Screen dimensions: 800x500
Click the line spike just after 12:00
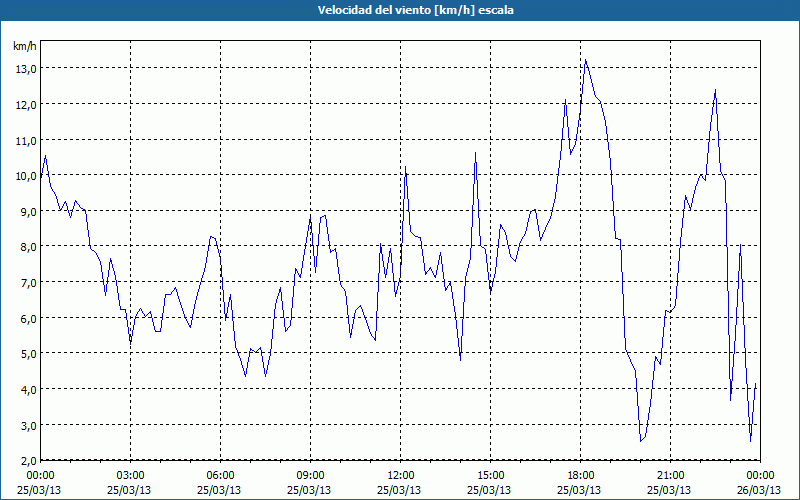406,167
